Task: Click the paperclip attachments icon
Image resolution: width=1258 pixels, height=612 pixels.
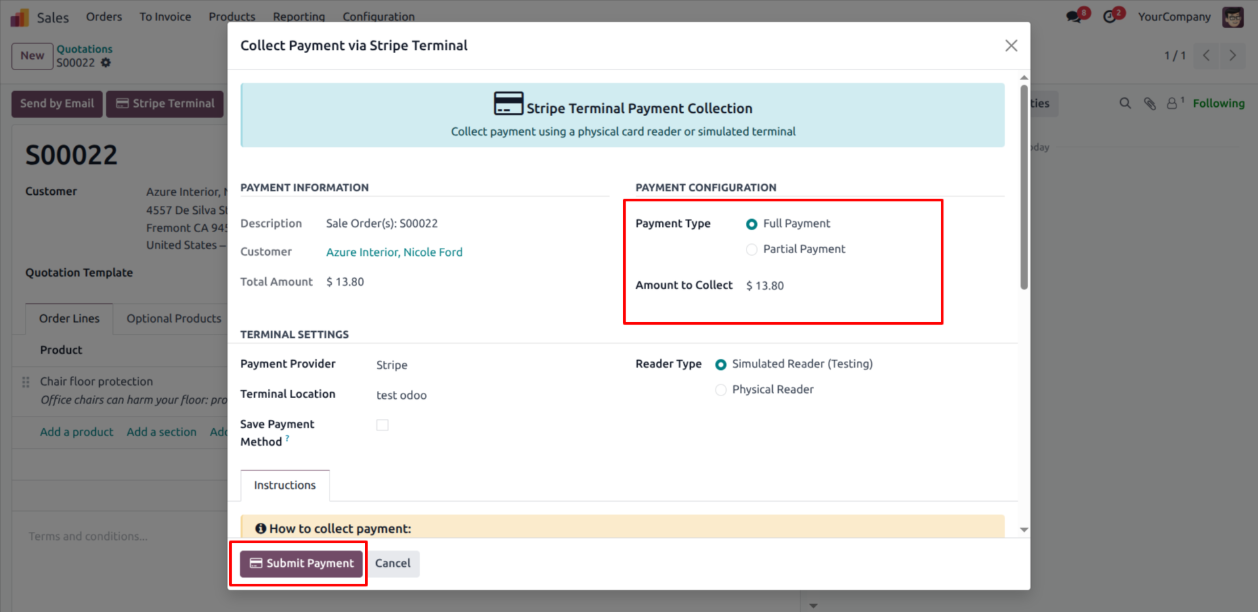Action: point(1150,103)
